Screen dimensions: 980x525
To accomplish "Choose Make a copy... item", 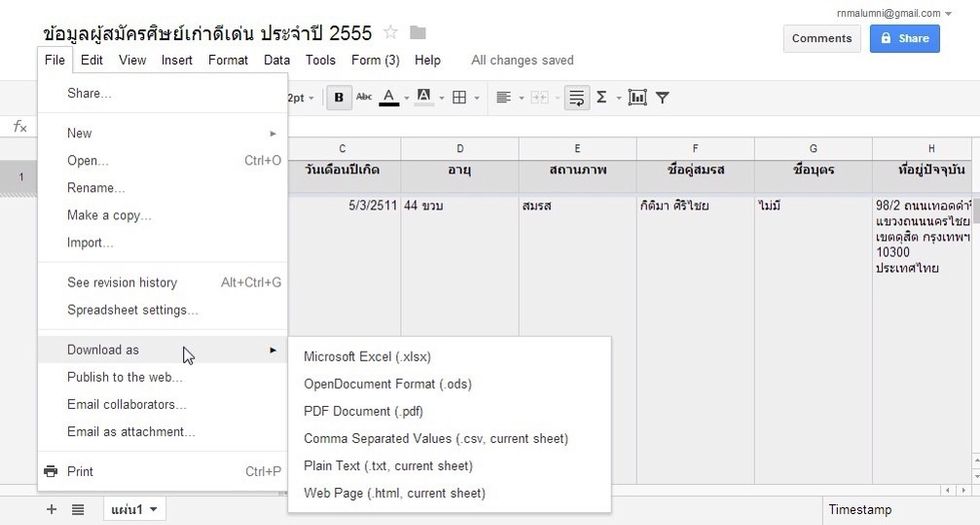I will coord(162,216).
